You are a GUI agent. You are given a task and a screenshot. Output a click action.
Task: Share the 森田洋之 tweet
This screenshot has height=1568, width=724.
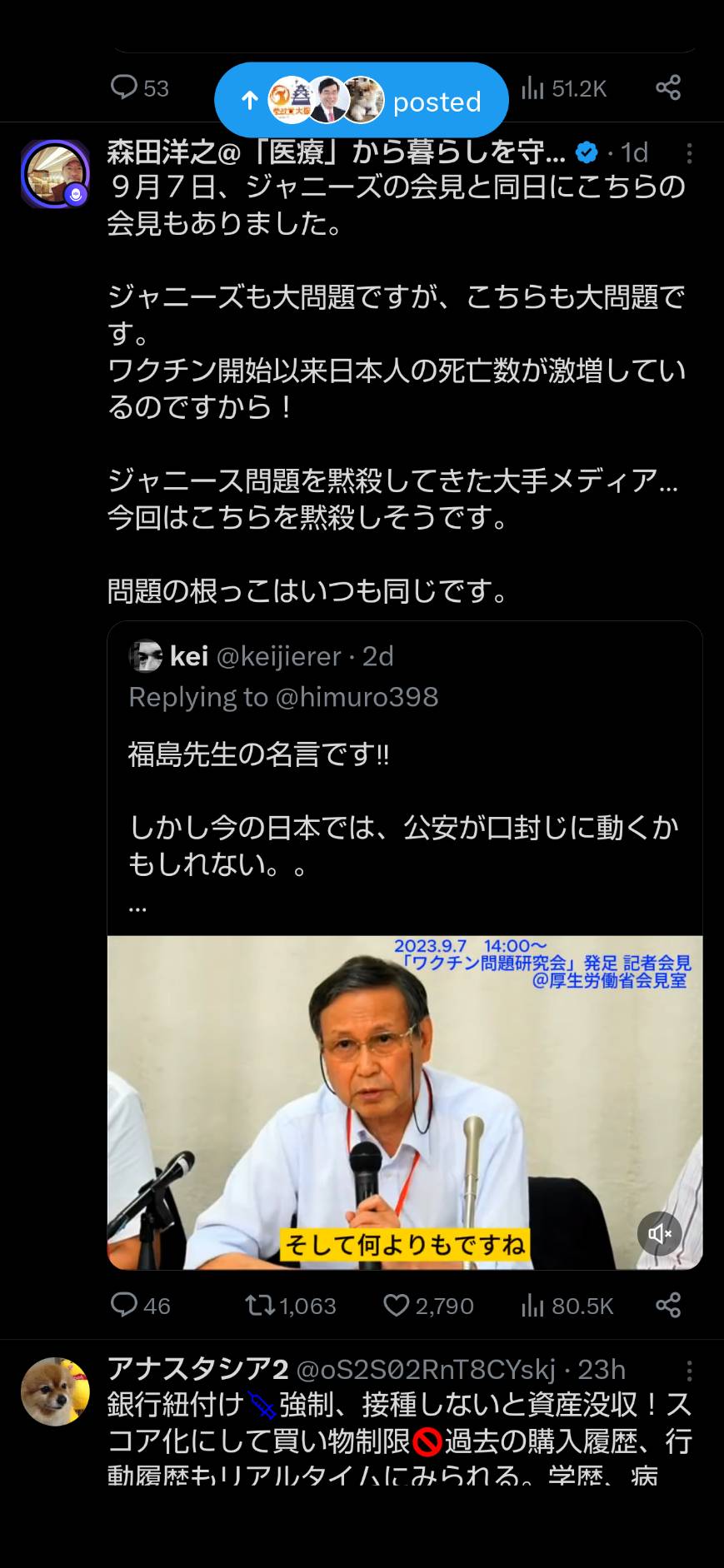tap(667, 1305)
